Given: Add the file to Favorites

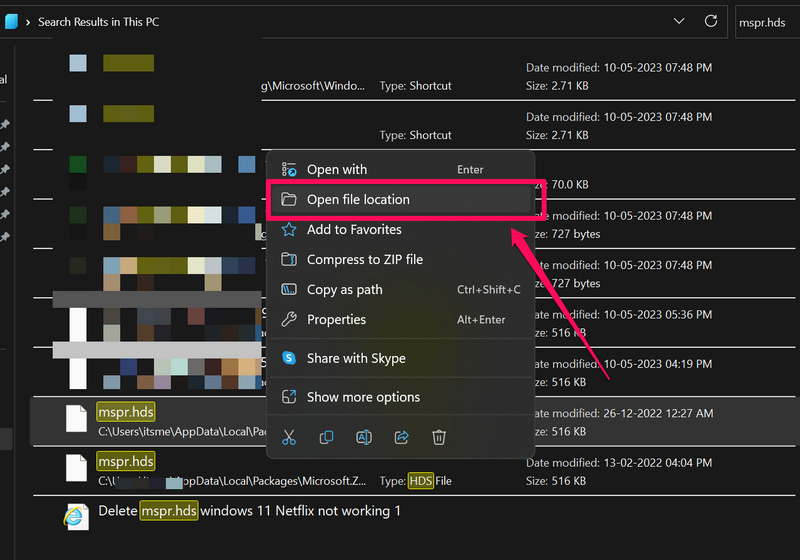Looking at the screenshot, I should 354,230.
